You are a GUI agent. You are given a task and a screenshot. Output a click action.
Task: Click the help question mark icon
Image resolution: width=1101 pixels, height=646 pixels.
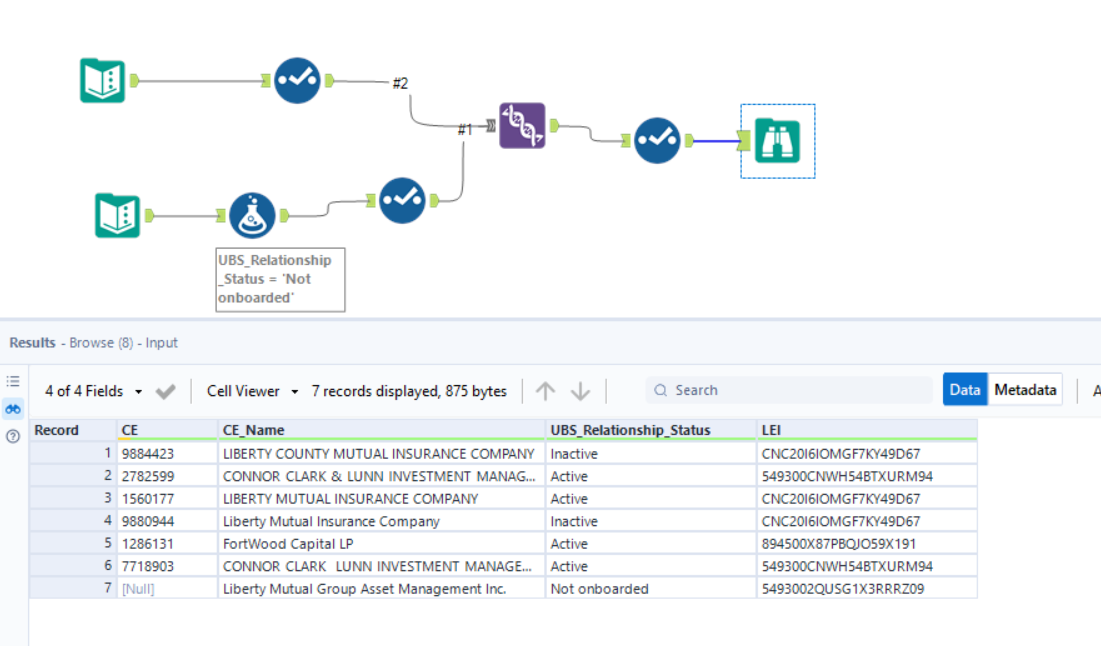[13, 436]
